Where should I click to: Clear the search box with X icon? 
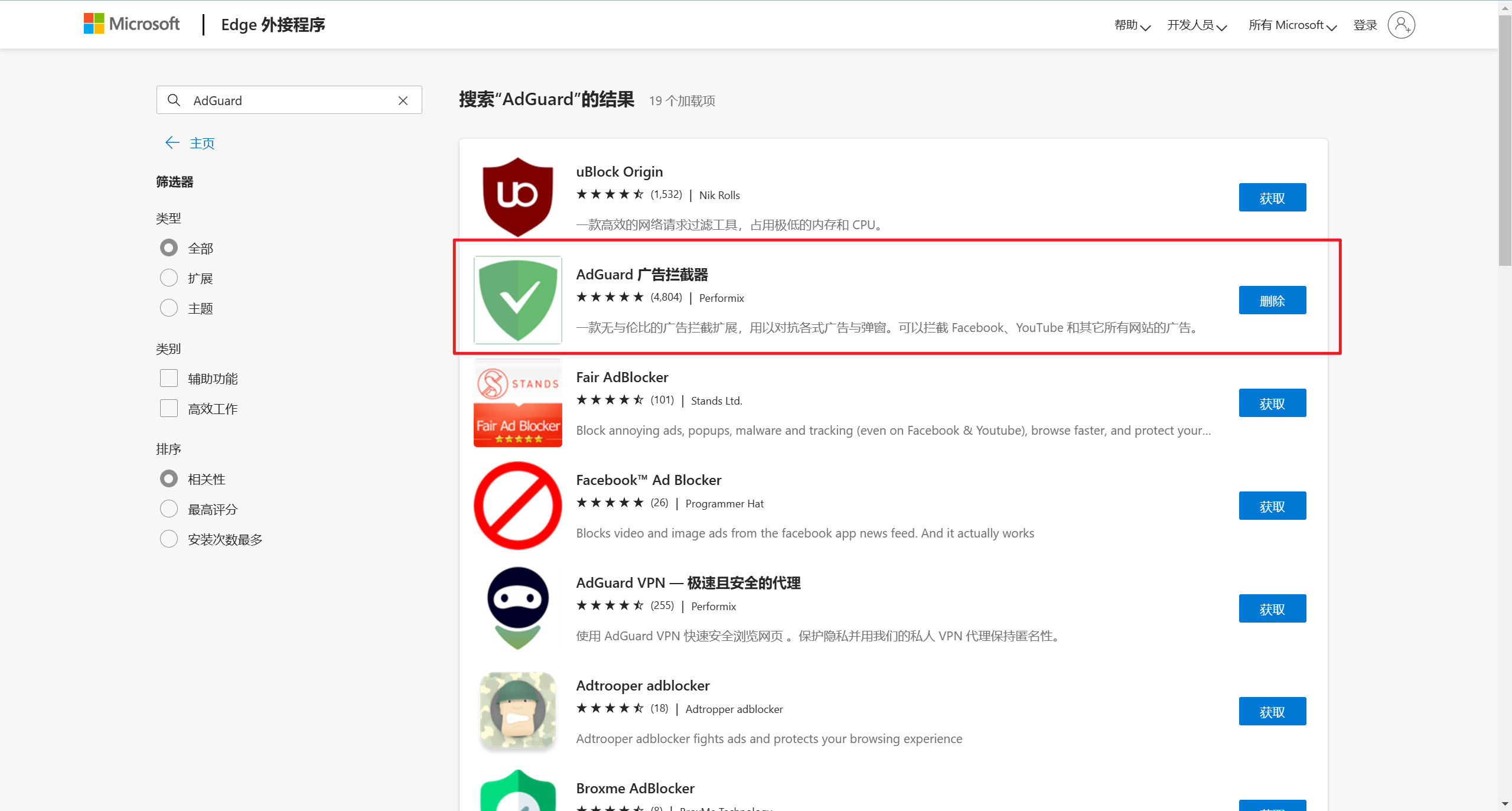click(x=403, y=100)
